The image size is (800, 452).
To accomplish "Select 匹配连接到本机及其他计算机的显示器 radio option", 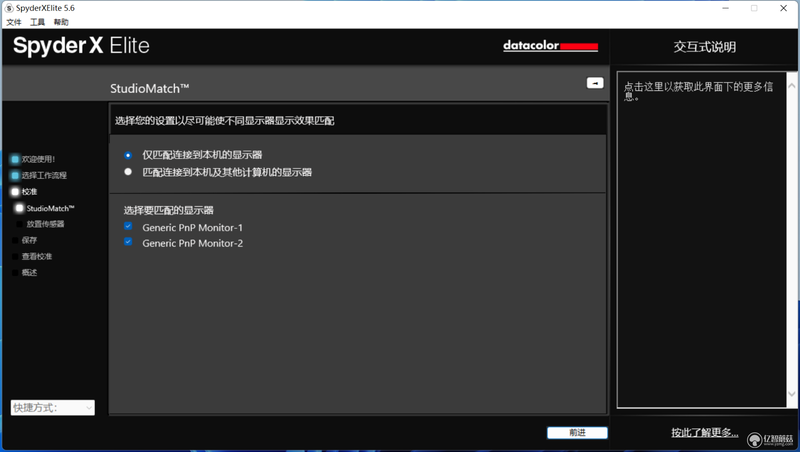I will [128, 172].
